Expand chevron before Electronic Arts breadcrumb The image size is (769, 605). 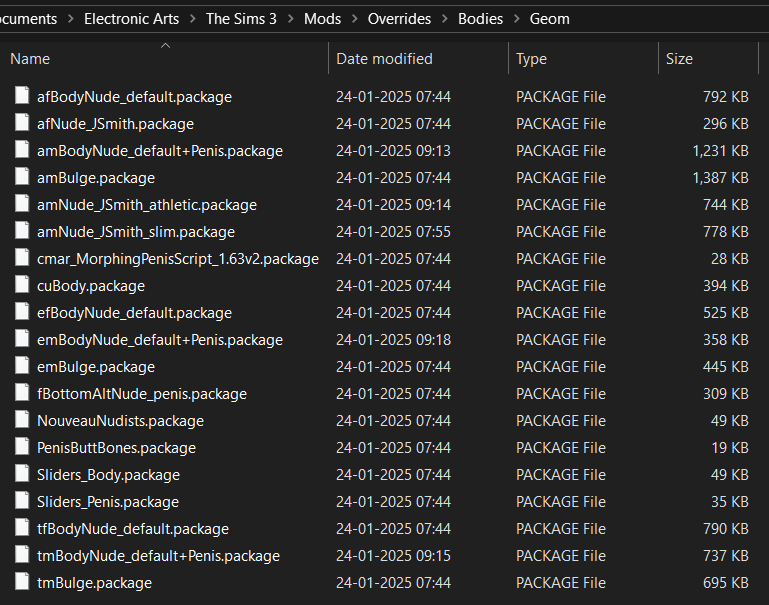pyautogui.click(x=71, y=19)
